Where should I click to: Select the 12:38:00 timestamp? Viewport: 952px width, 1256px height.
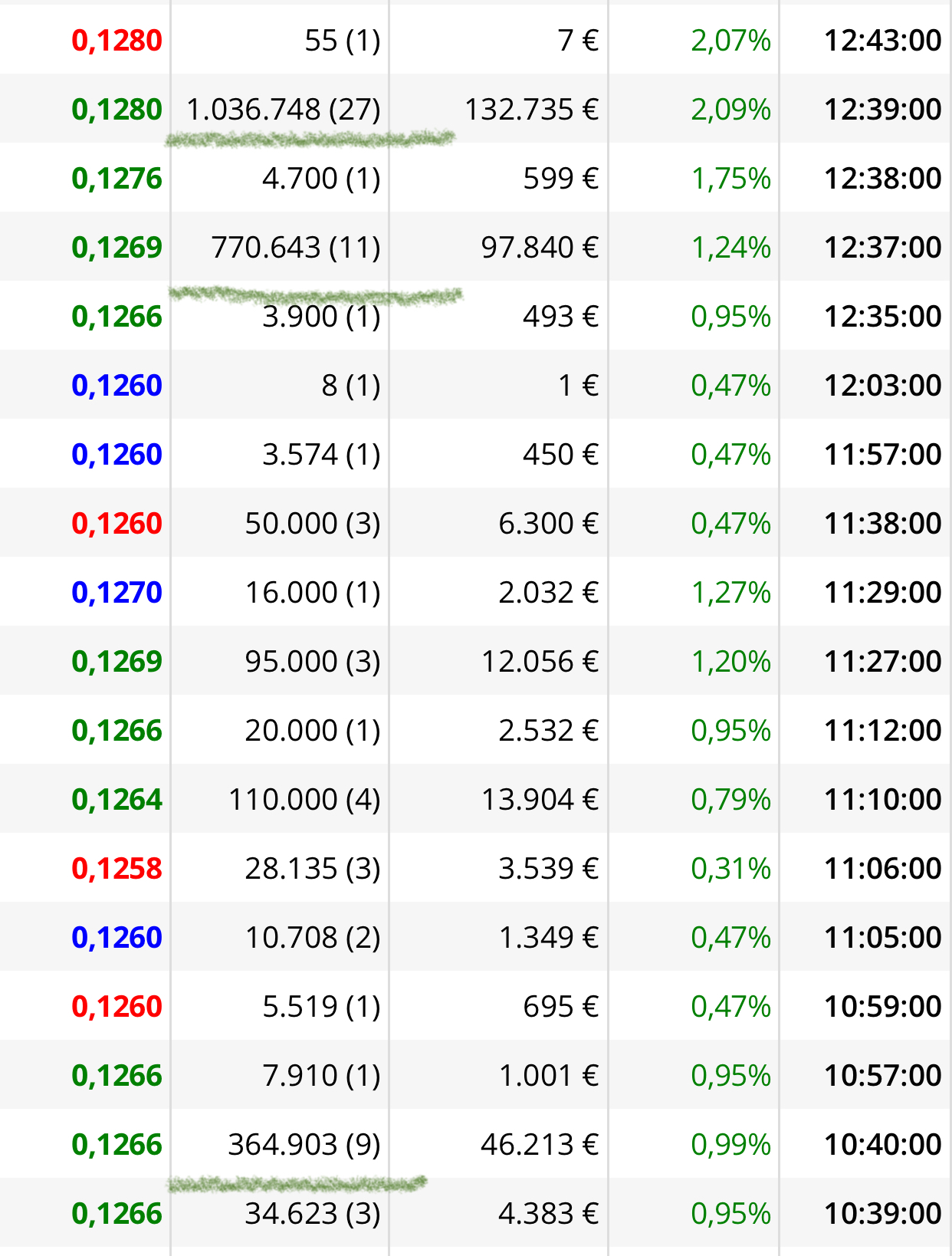pos(882,179)
